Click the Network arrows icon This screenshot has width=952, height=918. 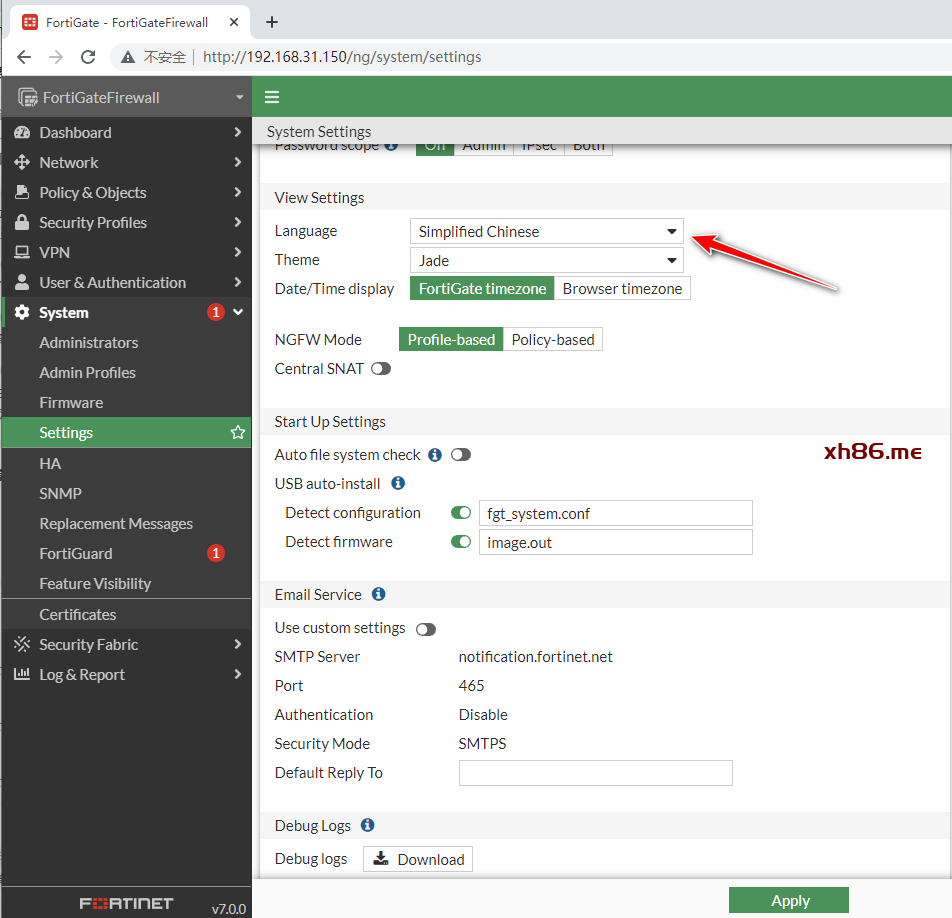click(22, 162)
